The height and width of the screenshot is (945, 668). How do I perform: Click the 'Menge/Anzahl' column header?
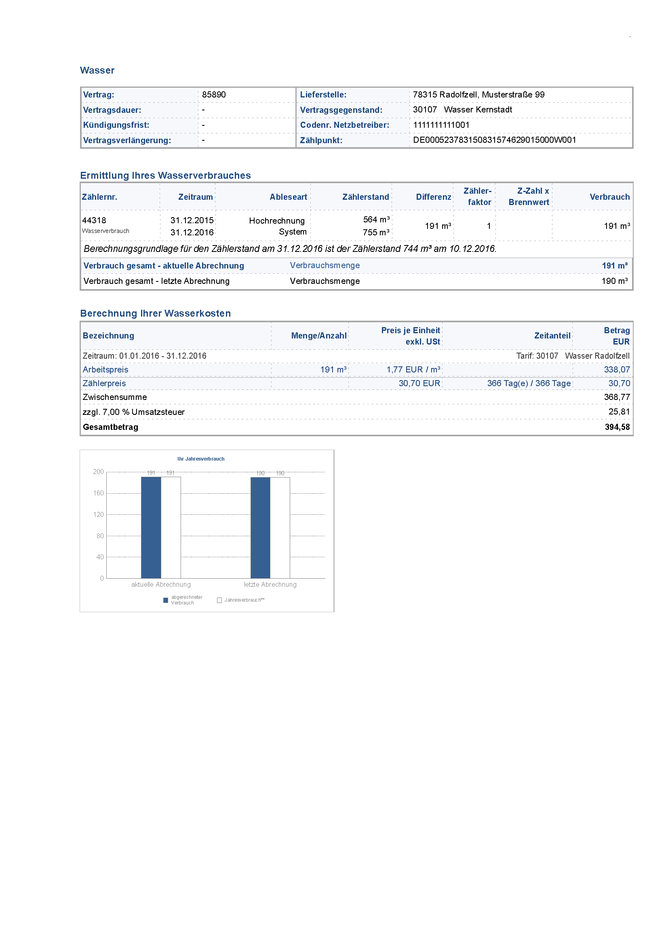(319, 336)
